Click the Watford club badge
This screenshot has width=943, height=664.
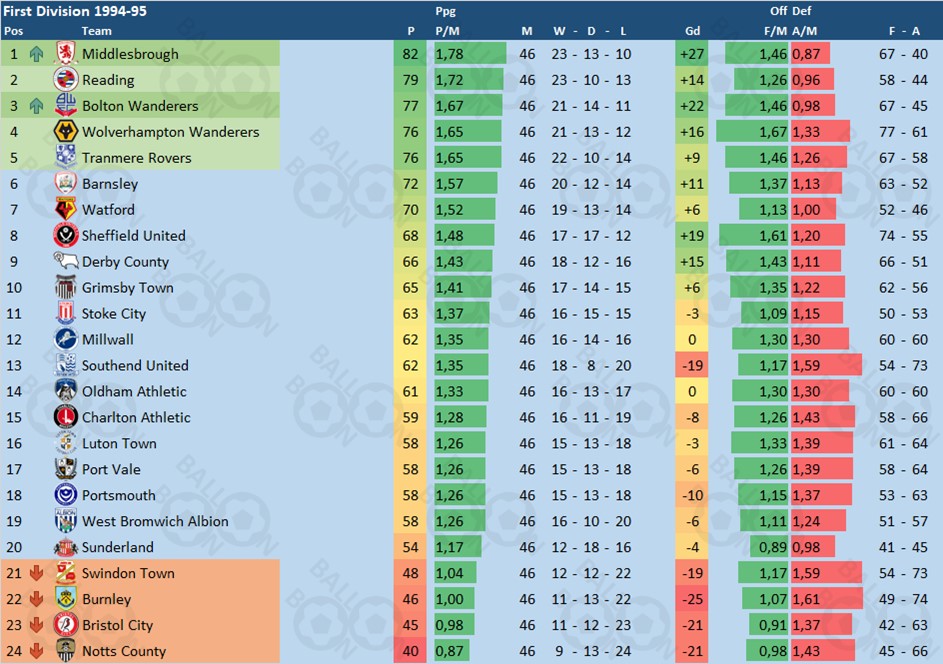(x=66, y=209)
